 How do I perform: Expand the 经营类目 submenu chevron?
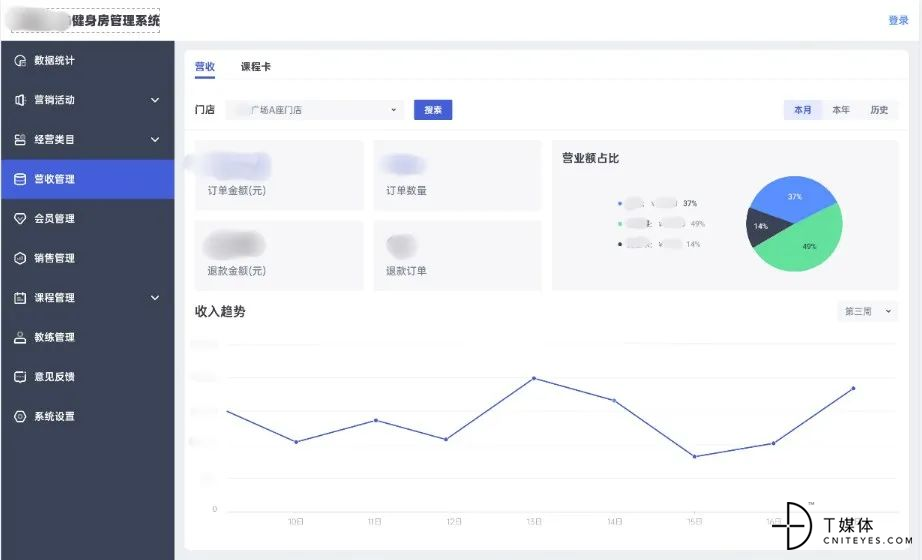point(155,139)
